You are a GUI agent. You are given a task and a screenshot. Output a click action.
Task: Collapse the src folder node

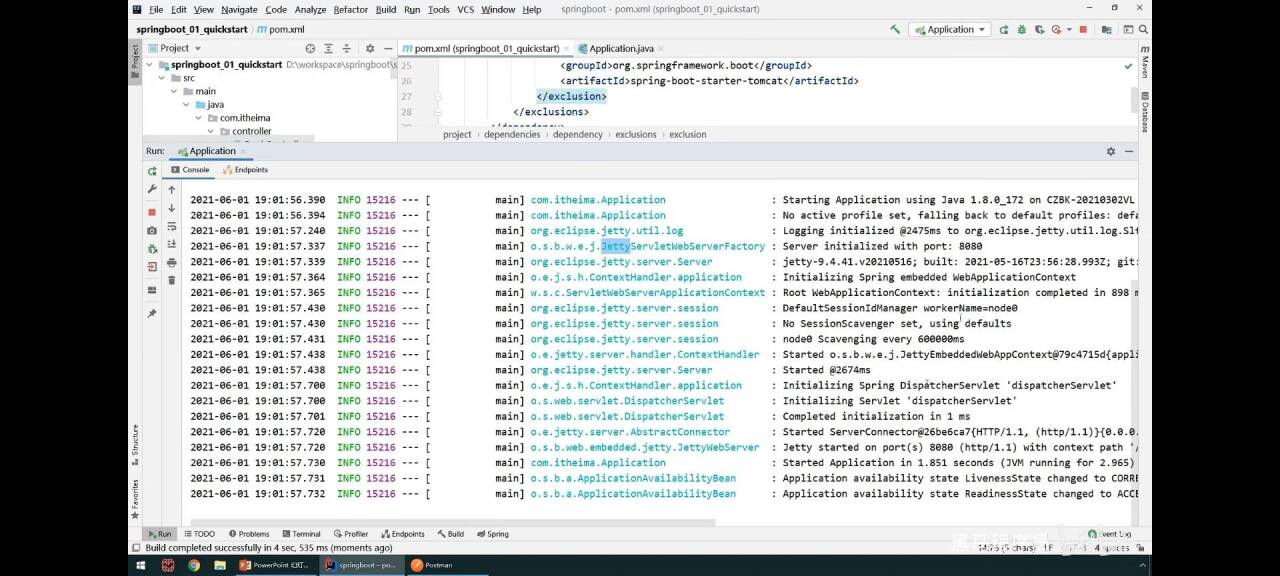point(162,78)
